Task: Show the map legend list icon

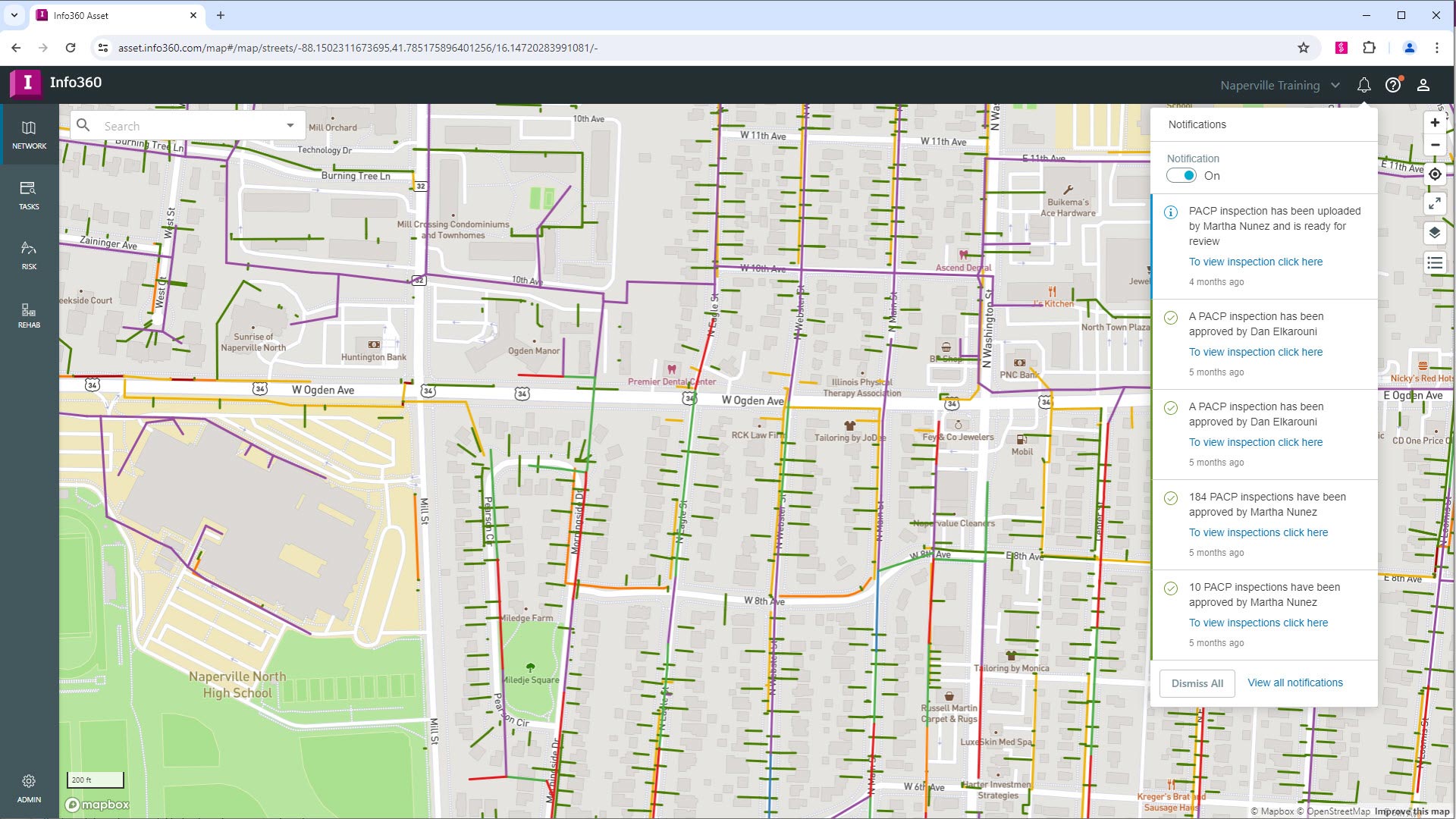Action: [x=1435, y=263]
